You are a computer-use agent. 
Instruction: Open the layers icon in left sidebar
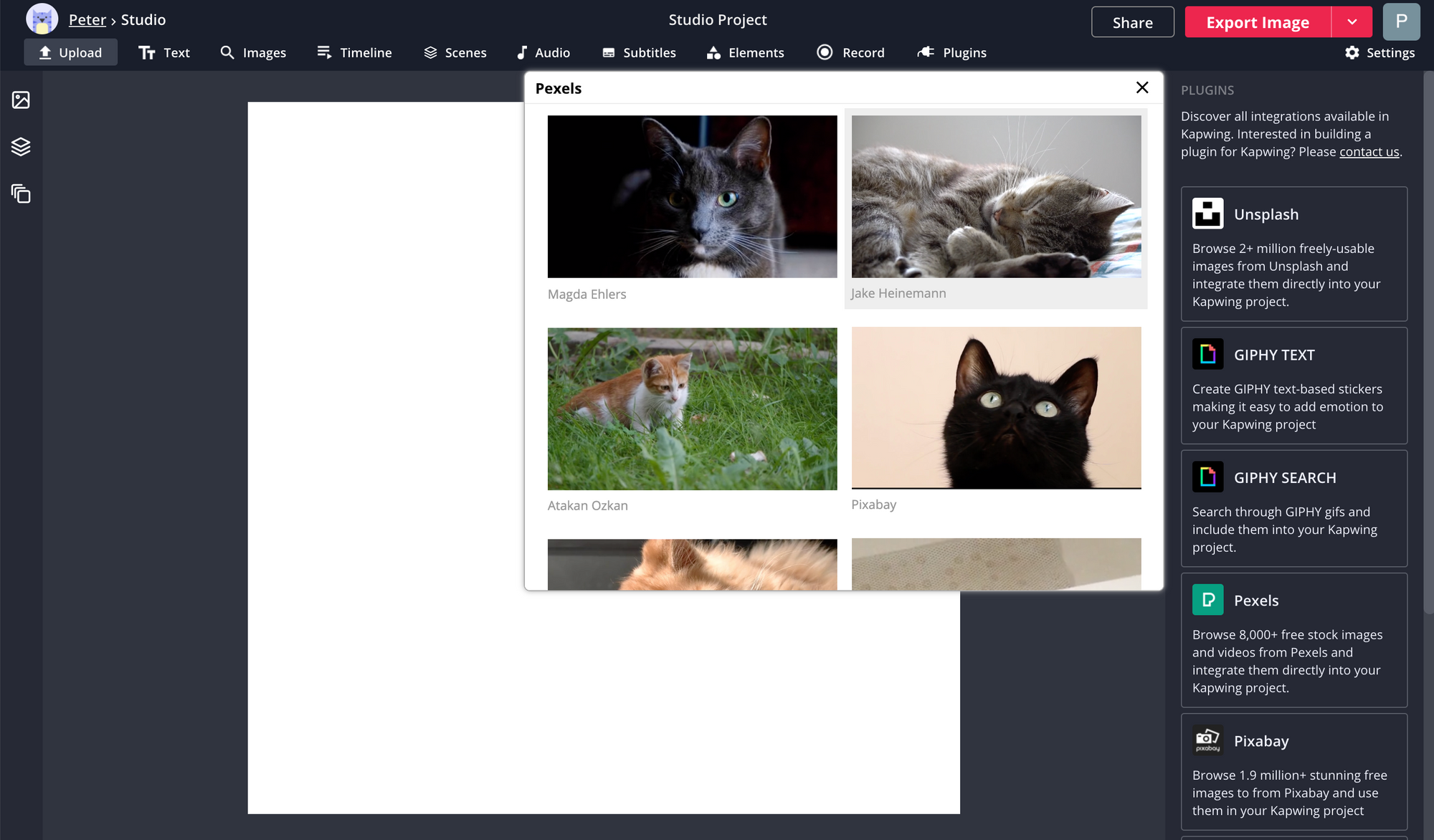click(21, 147)
